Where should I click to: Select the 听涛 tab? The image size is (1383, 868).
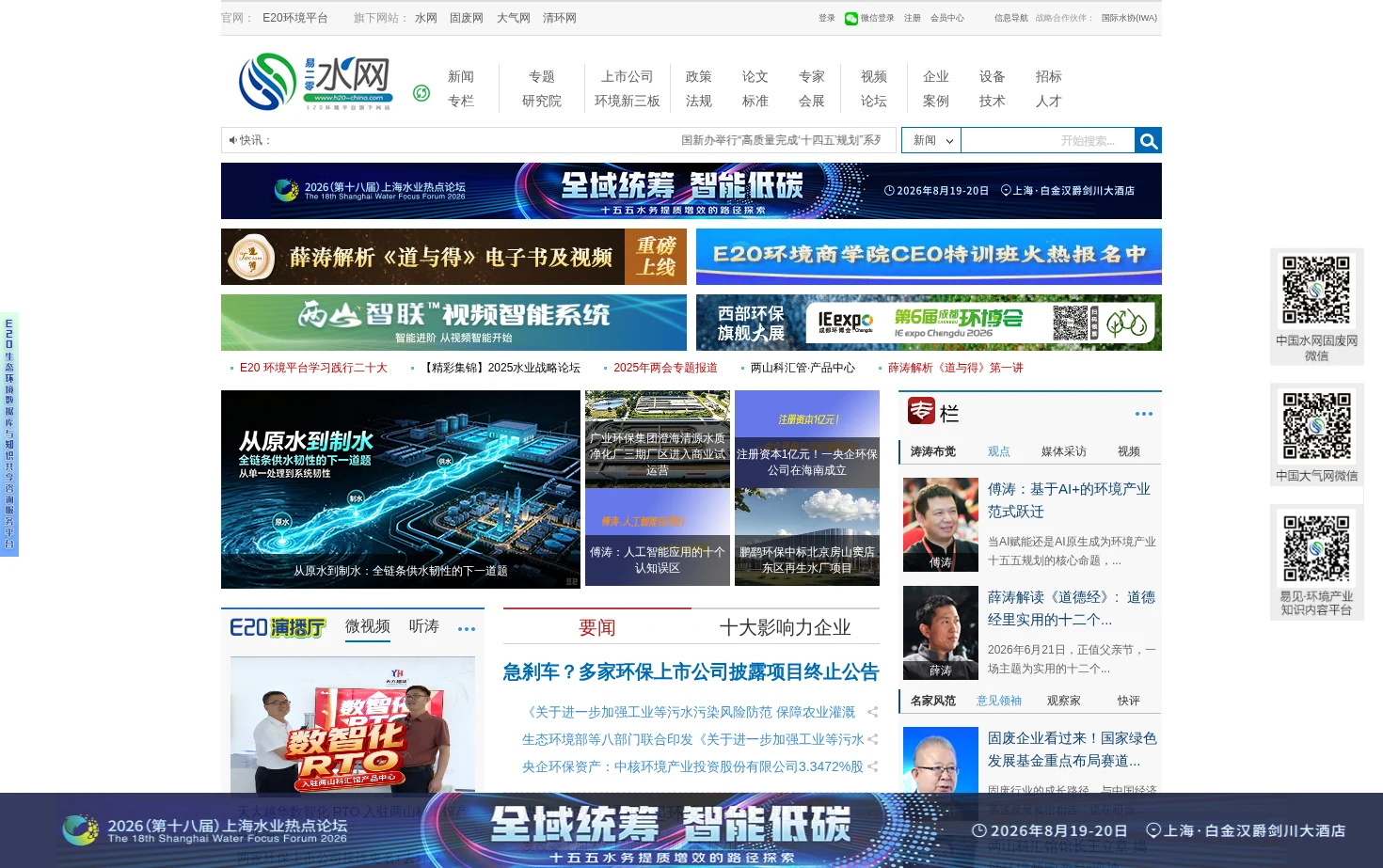click(x=424, y=626)
